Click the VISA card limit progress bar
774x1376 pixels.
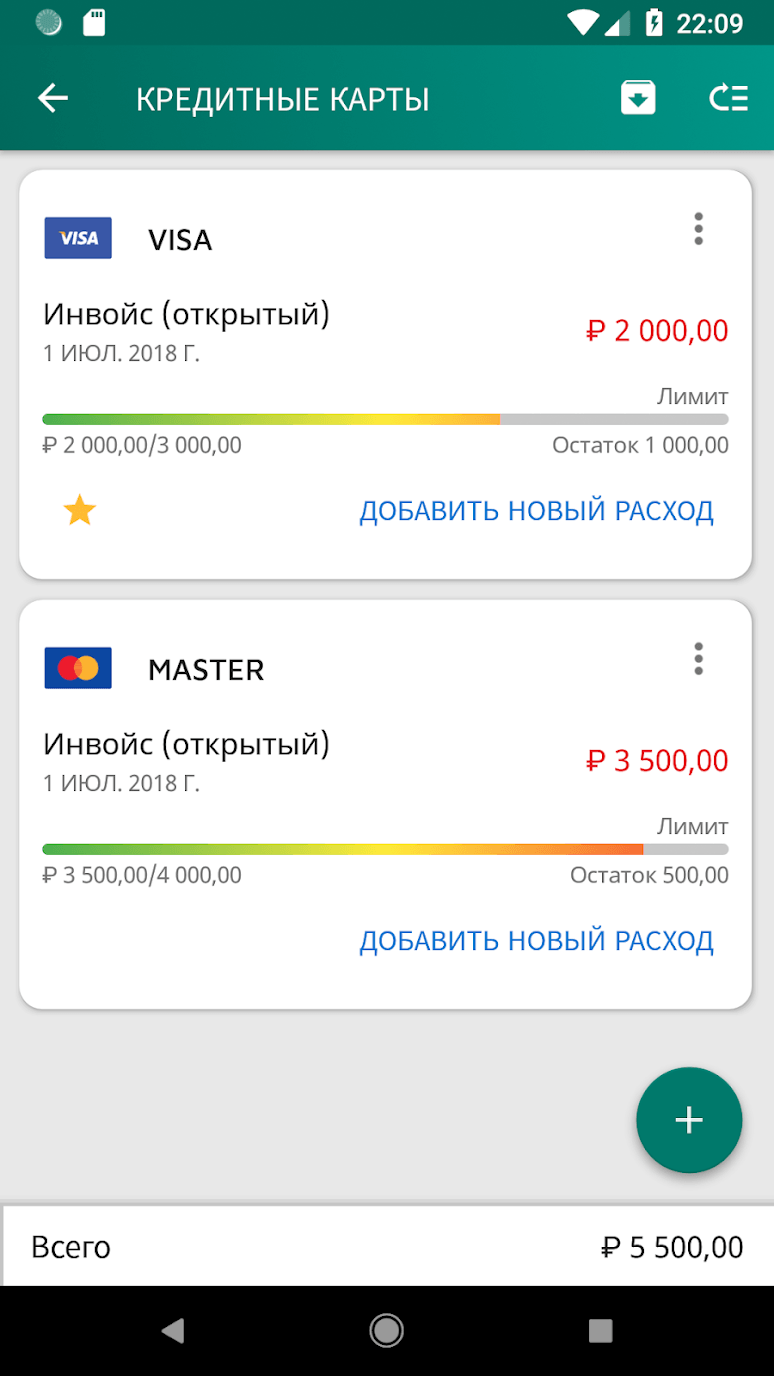385,419
